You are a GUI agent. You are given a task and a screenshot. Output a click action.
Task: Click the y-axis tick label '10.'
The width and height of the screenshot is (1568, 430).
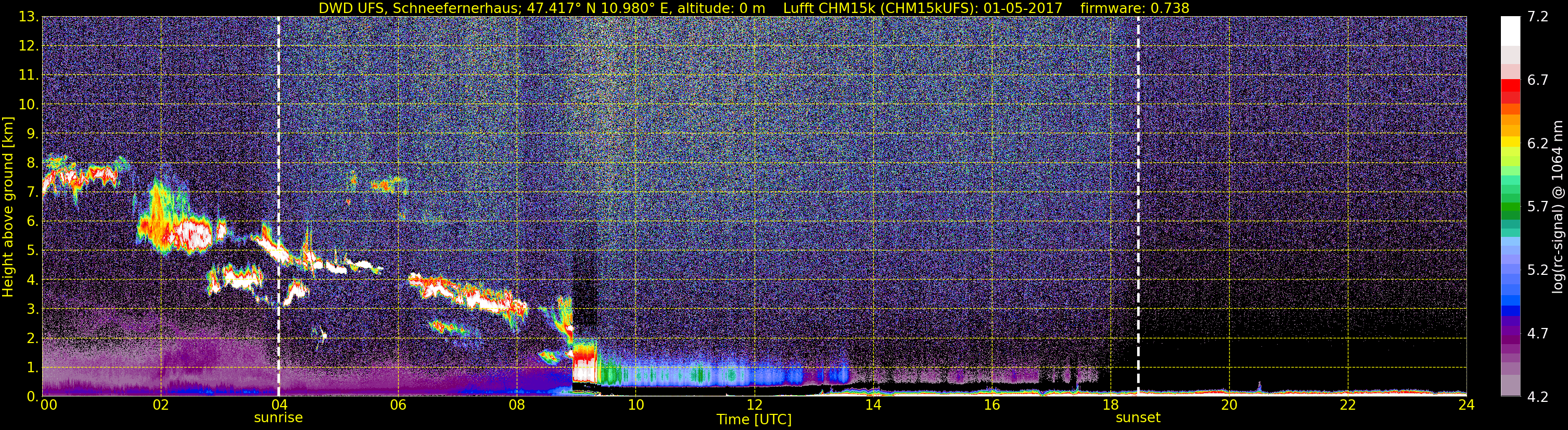[29, 105]
